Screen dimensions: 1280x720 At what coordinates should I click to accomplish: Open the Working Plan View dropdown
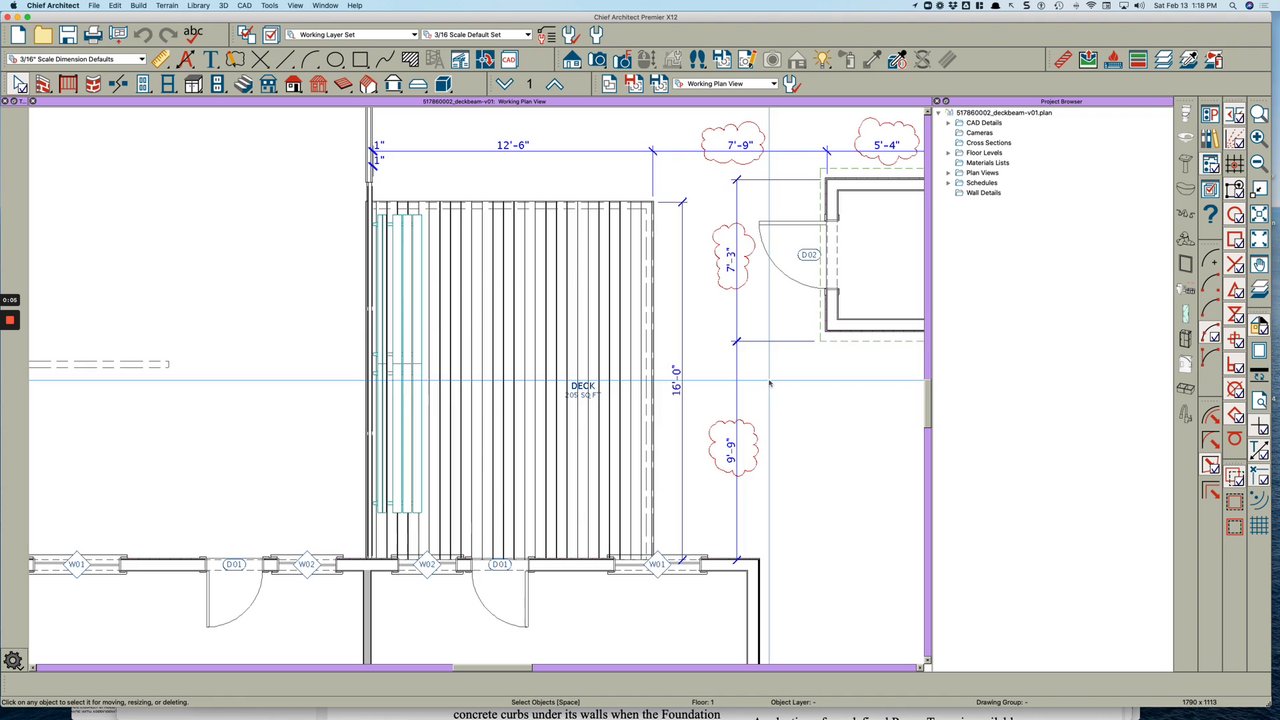coord(725,84)
